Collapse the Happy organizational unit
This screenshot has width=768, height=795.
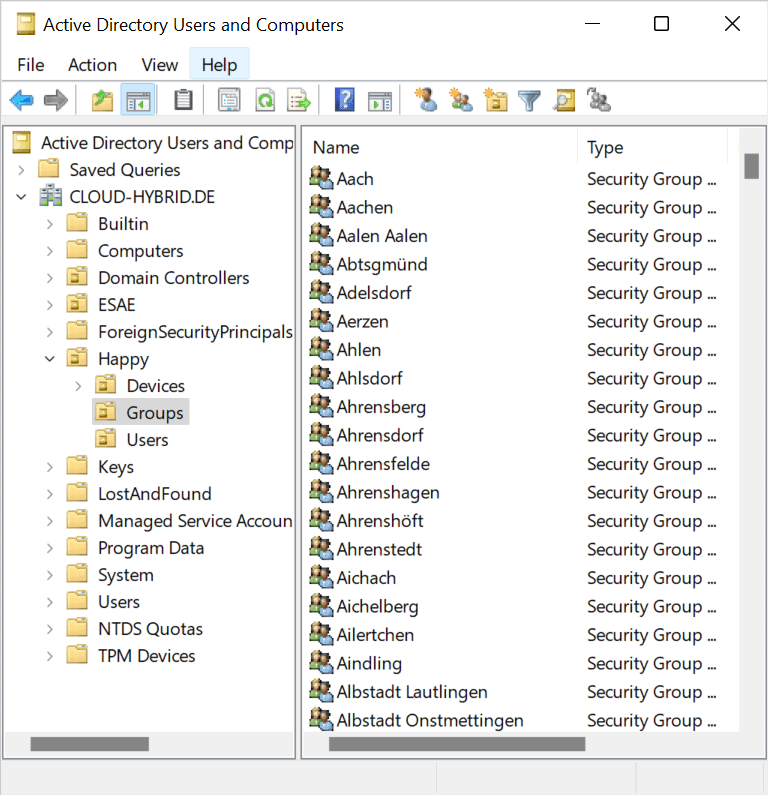pyautogui.click(x=50, y=359)
